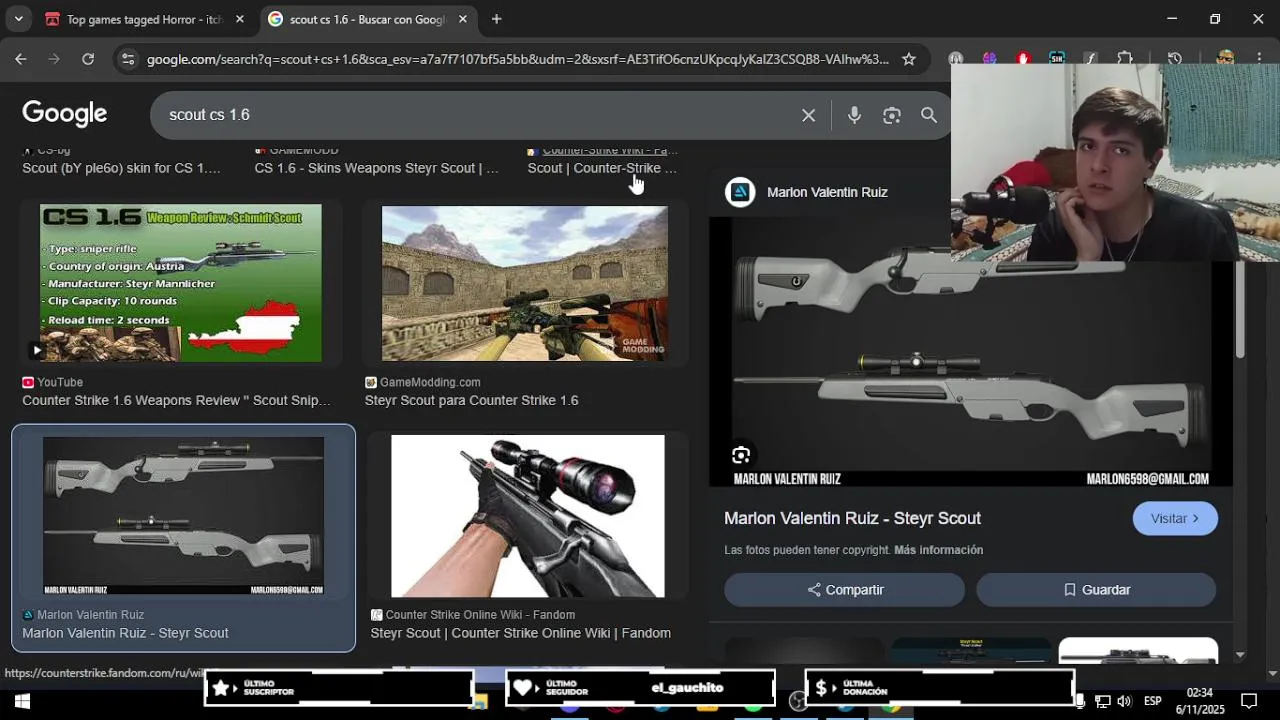This screenshot has width=1280, height=720.
Task: Open the CS 1.6 Weapon Review thumbnail
Action: [181, 283]
